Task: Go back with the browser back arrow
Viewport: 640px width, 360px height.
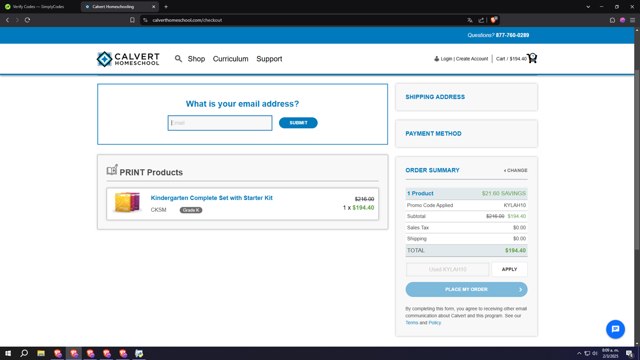Action: 7,20
